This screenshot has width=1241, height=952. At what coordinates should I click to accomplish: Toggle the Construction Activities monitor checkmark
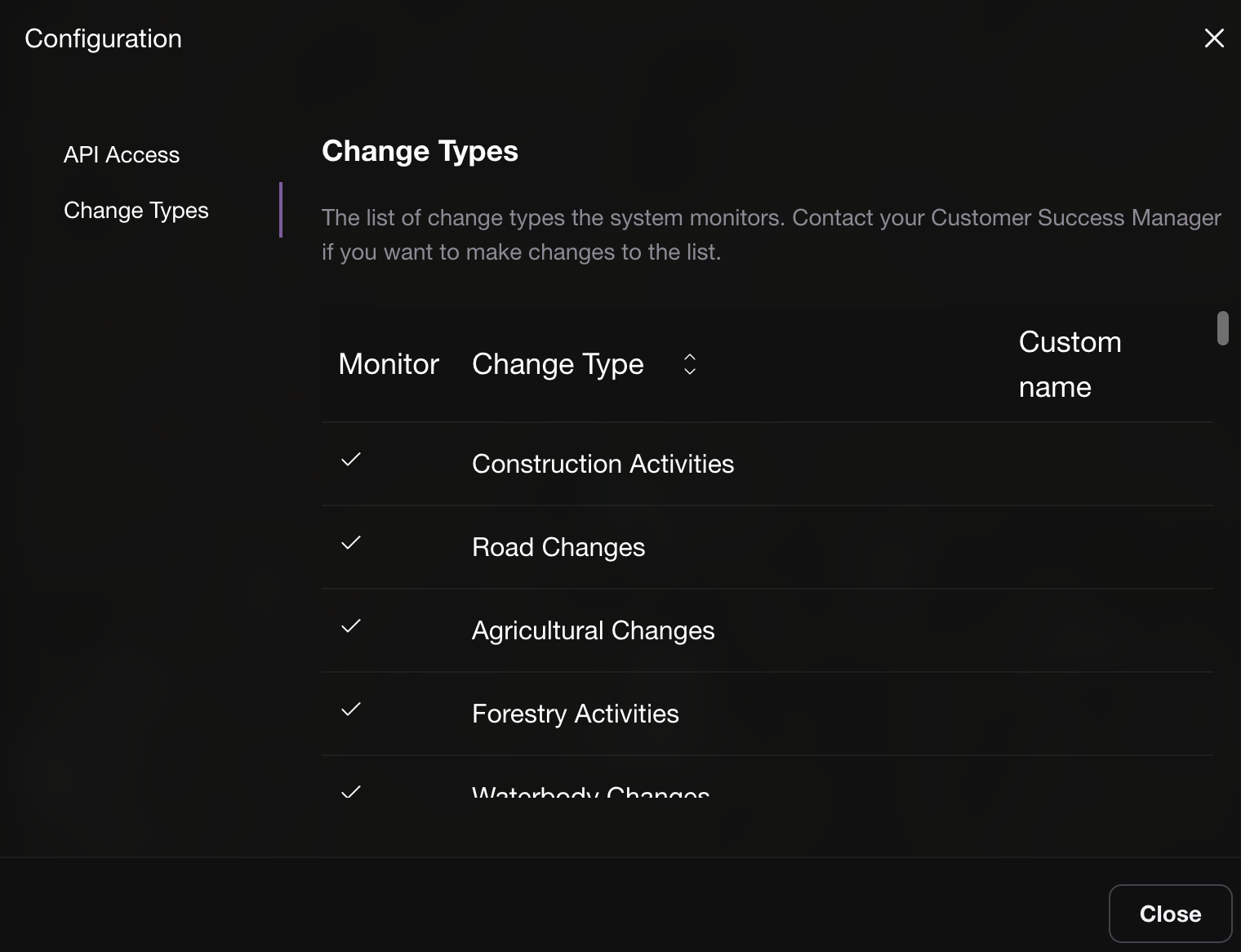[351, 460]
